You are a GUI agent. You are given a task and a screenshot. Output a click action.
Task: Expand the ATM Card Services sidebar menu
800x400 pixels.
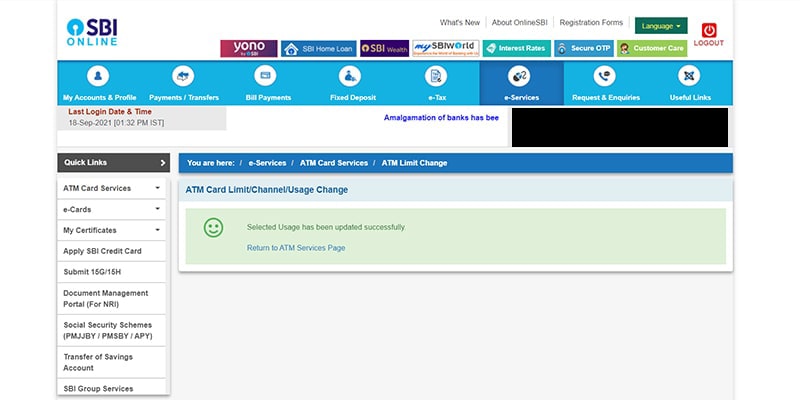click(111, 188)
